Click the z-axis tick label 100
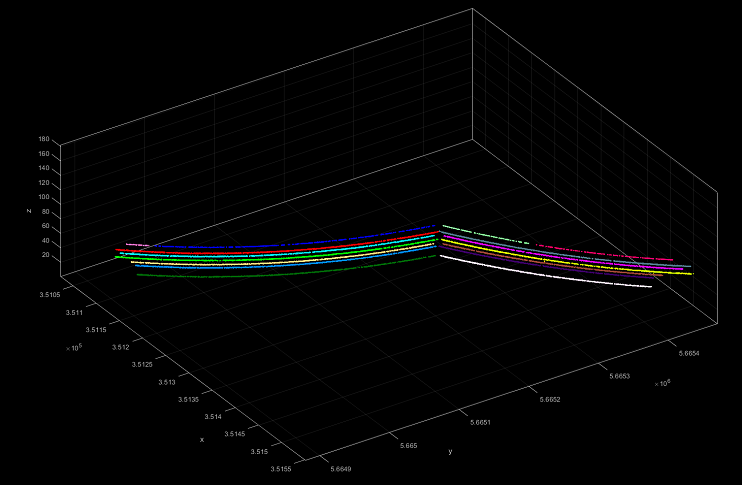Screen dimensions: 742x485 (44, 198)
